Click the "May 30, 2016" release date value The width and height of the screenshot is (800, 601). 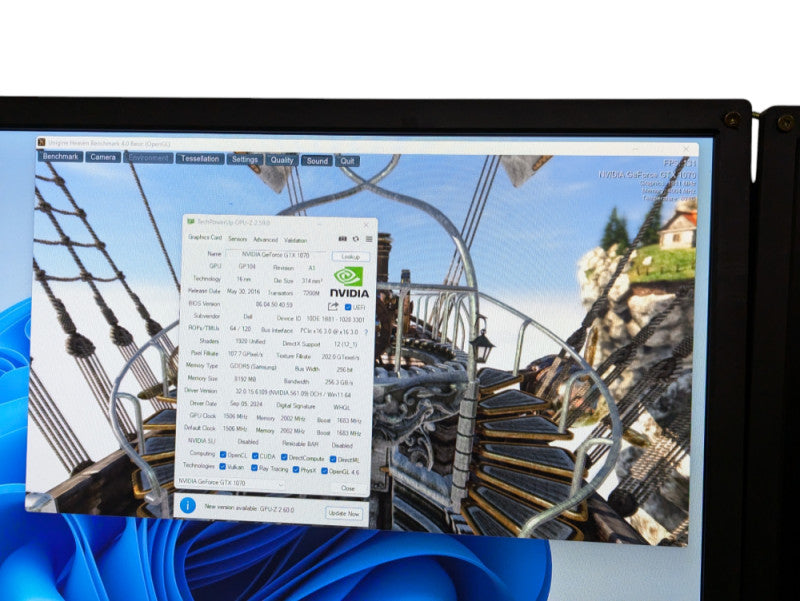[x=243, y=291]
